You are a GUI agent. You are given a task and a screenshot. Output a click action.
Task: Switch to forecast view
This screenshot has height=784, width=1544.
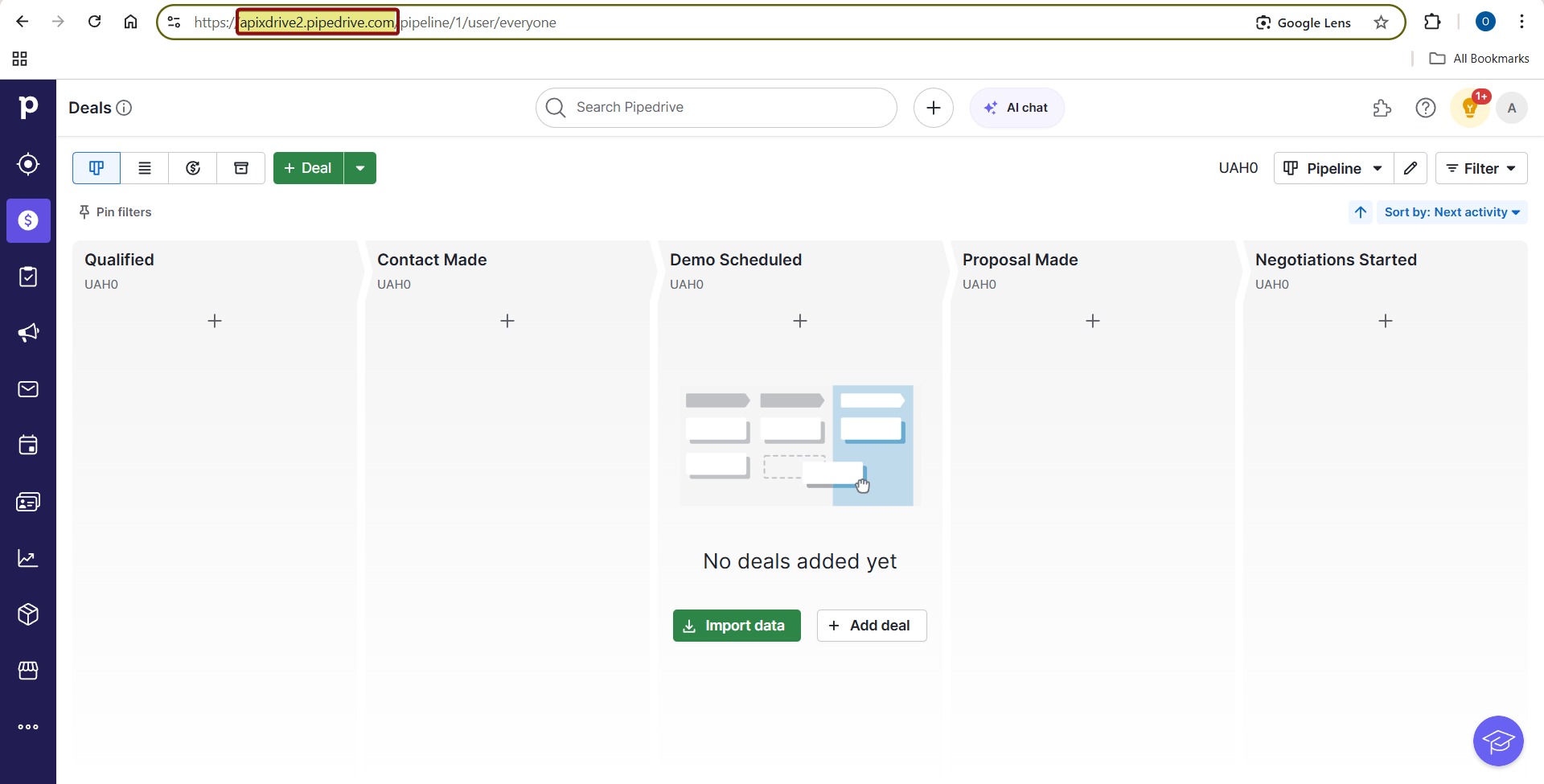click(193, 168)
